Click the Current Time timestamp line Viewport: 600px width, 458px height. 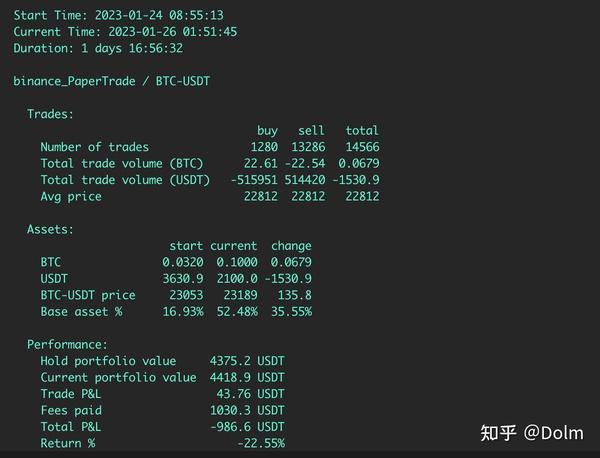click(125, 32)
